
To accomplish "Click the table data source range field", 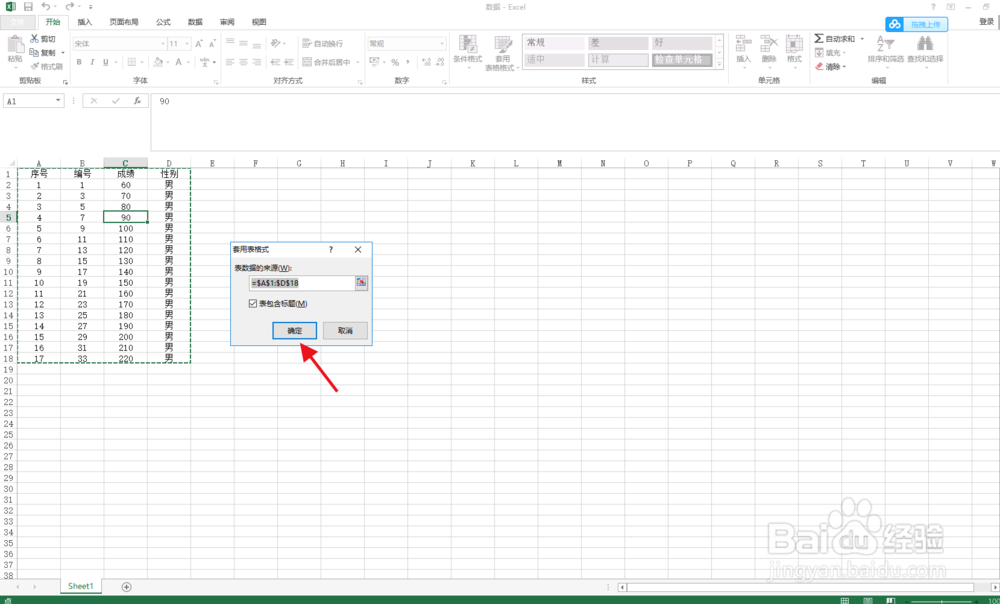I will tap(302, 283).
